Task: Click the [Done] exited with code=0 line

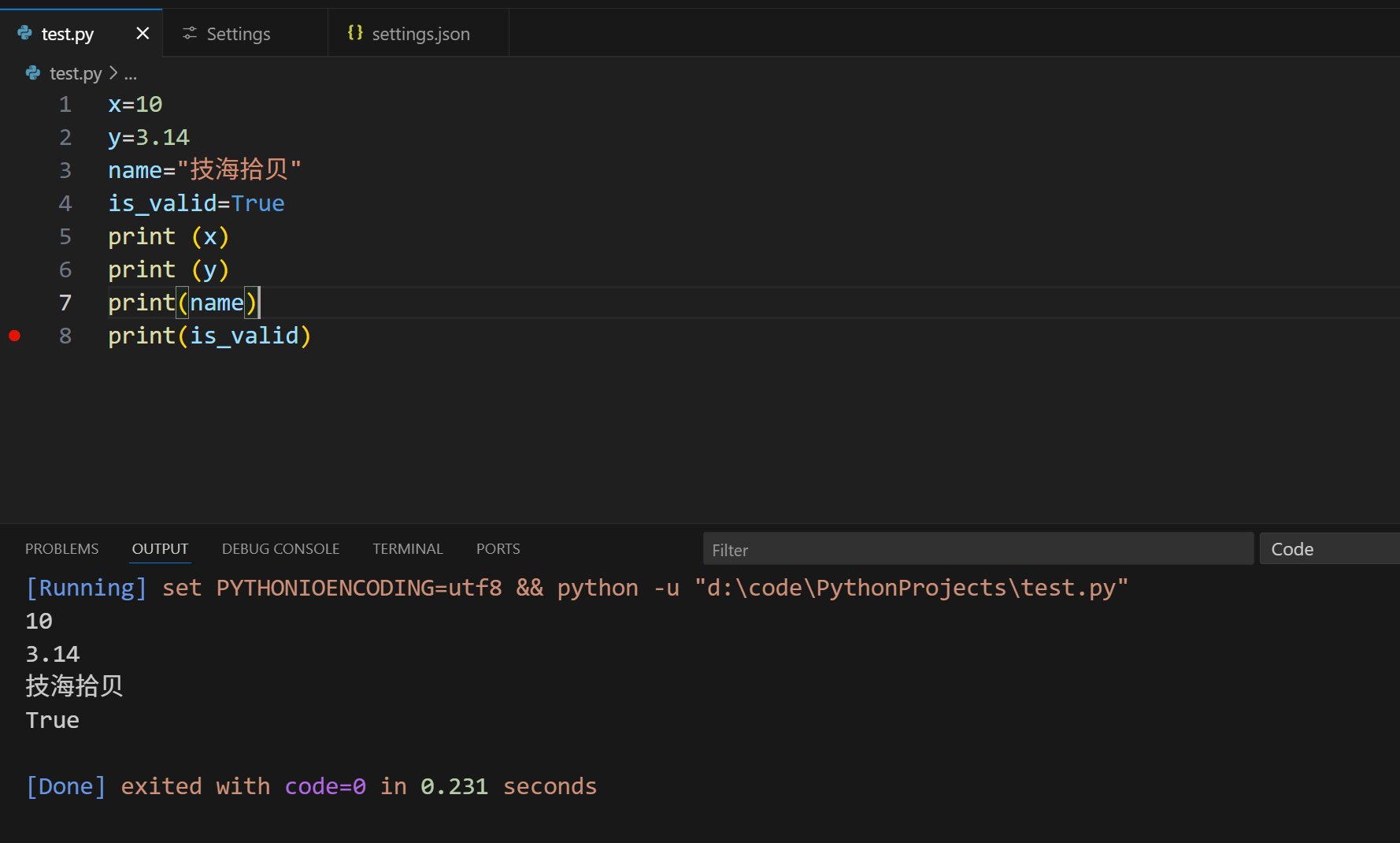Action: (312, 786)
